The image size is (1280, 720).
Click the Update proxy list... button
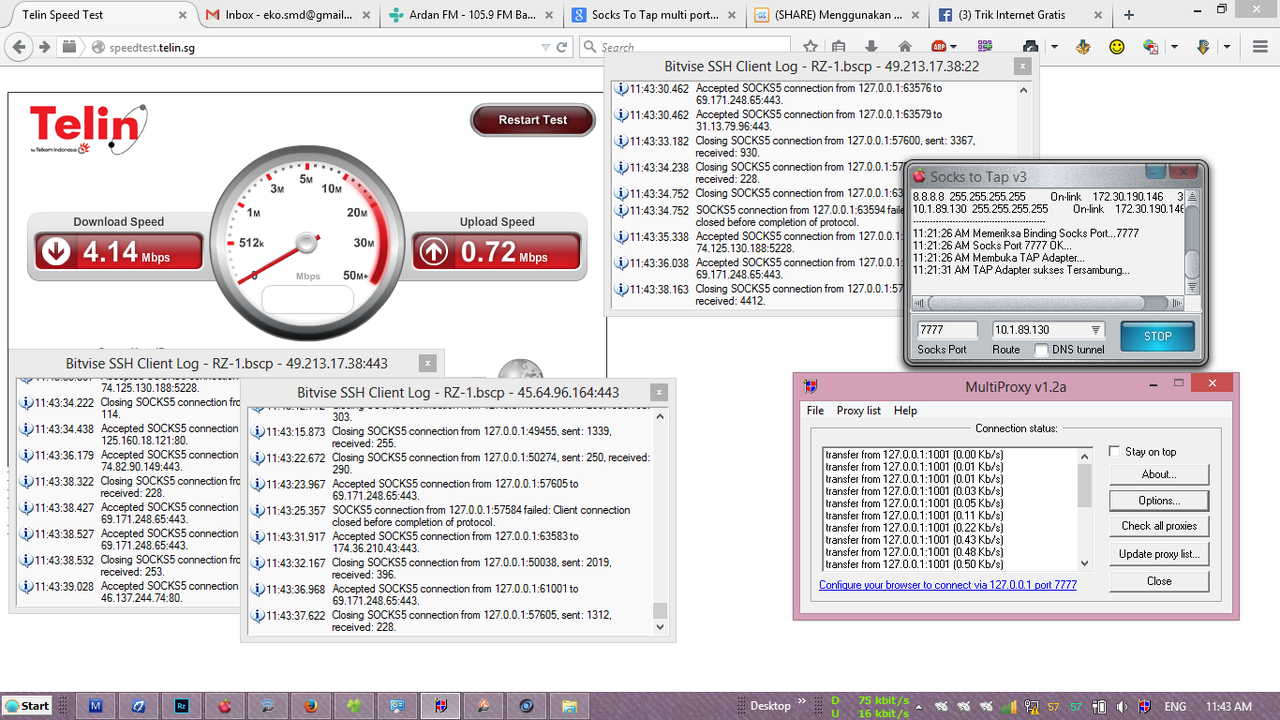(x=1159, y=554)
